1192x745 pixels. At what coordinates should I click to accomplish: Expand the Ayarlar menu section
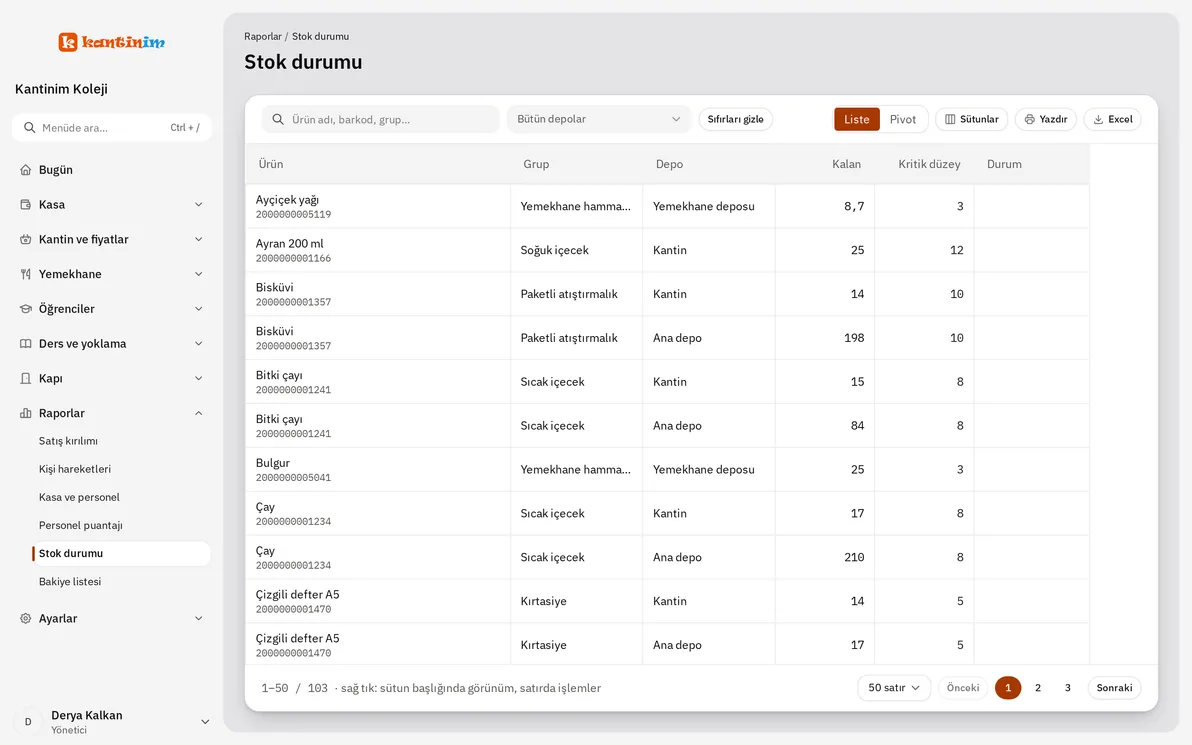coord(111,619)
